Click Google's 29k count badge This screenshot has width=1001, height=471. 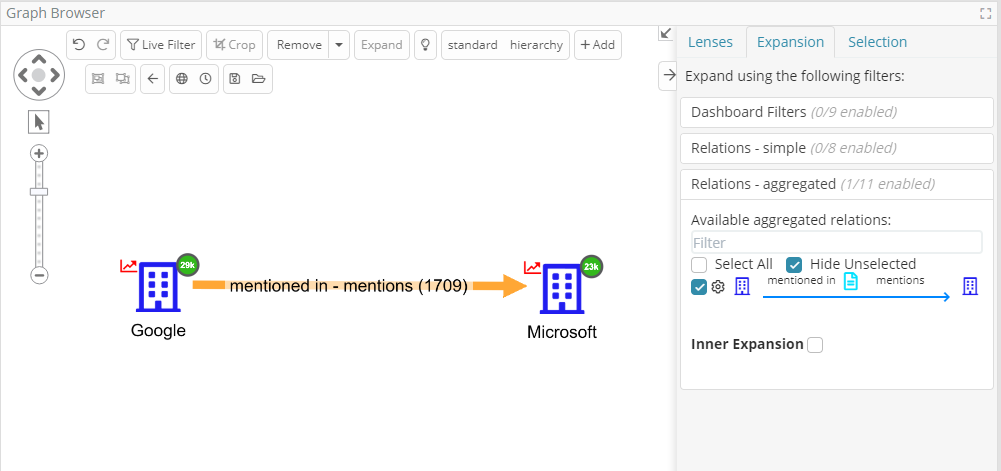coord(188,265)
